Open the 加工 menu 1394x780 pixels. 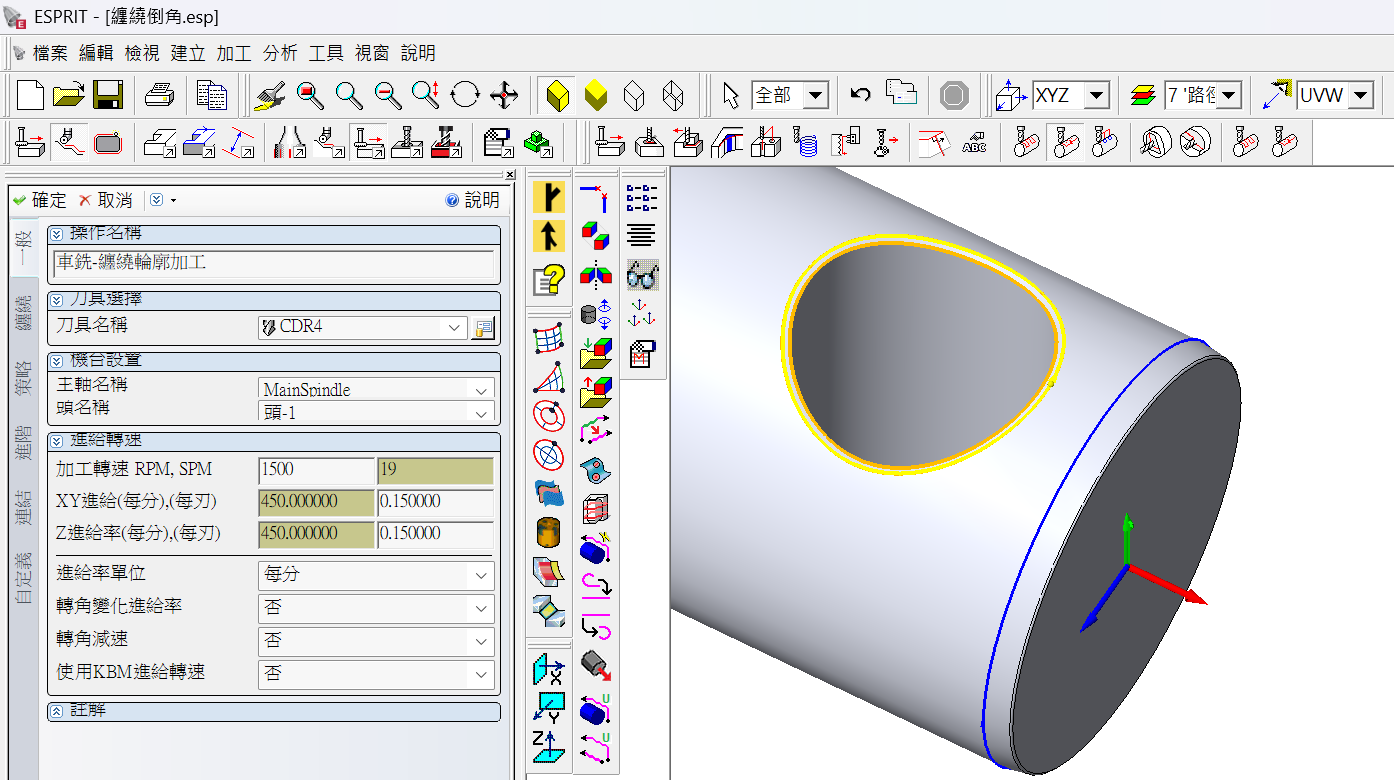tap(234, 53)
